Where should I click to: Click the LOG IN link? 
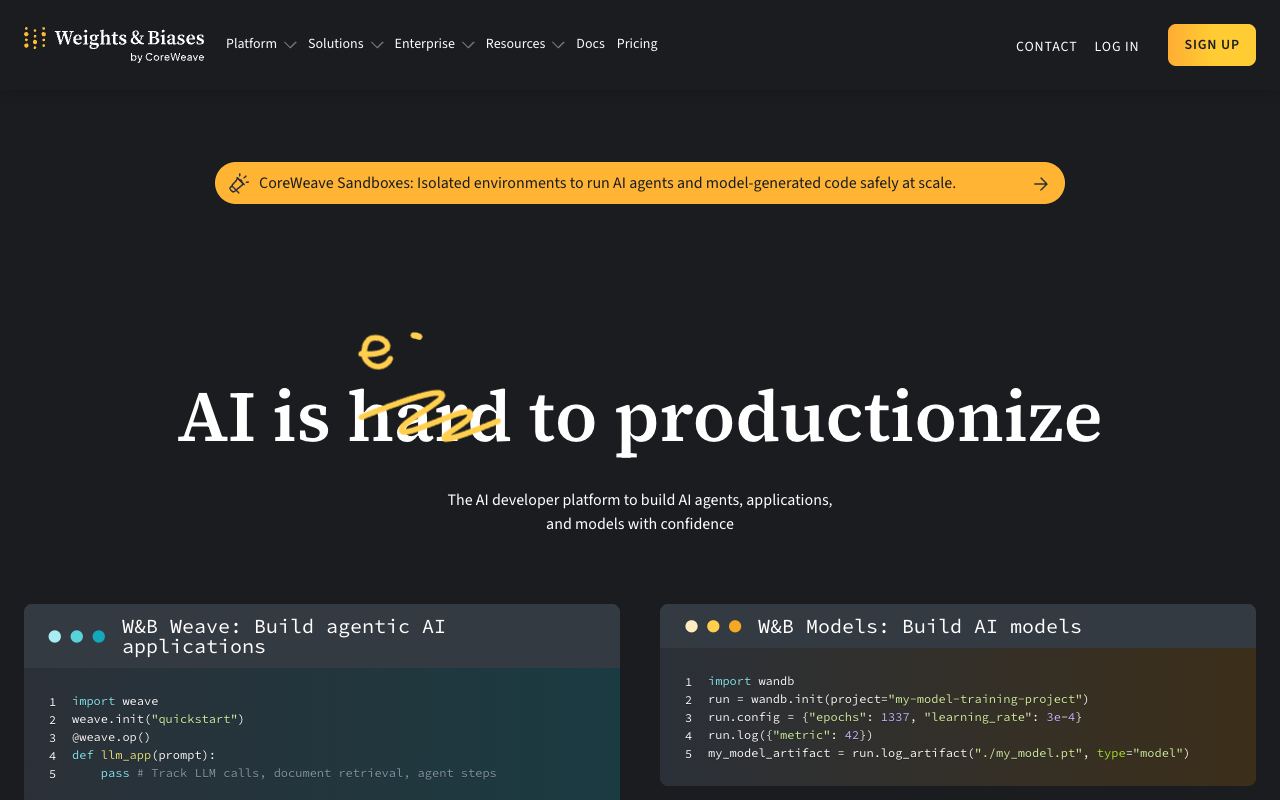pos(1116,46)
